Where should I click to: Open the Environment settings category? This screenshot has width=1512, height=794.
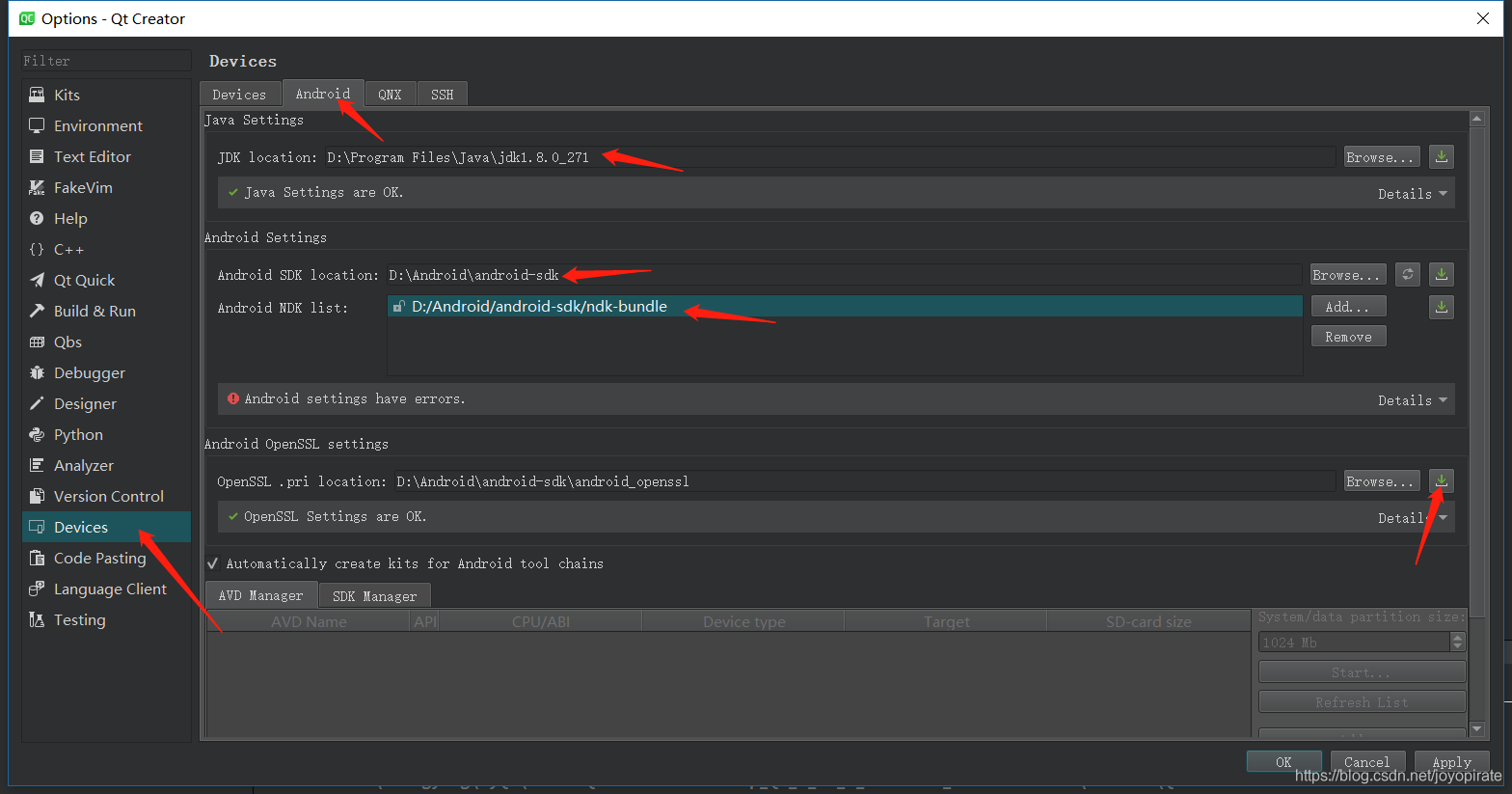pos(106,125)
